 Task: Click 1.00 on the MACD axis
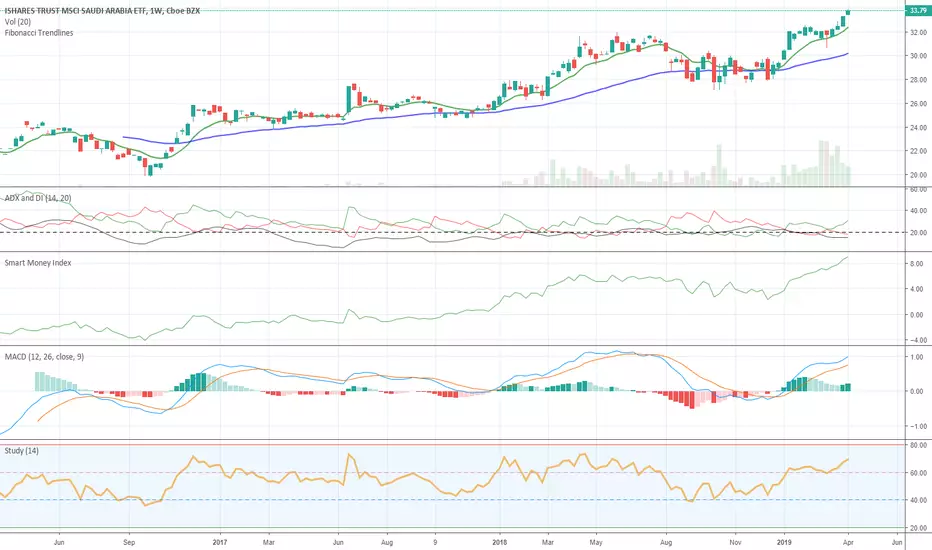click(917, 357)
